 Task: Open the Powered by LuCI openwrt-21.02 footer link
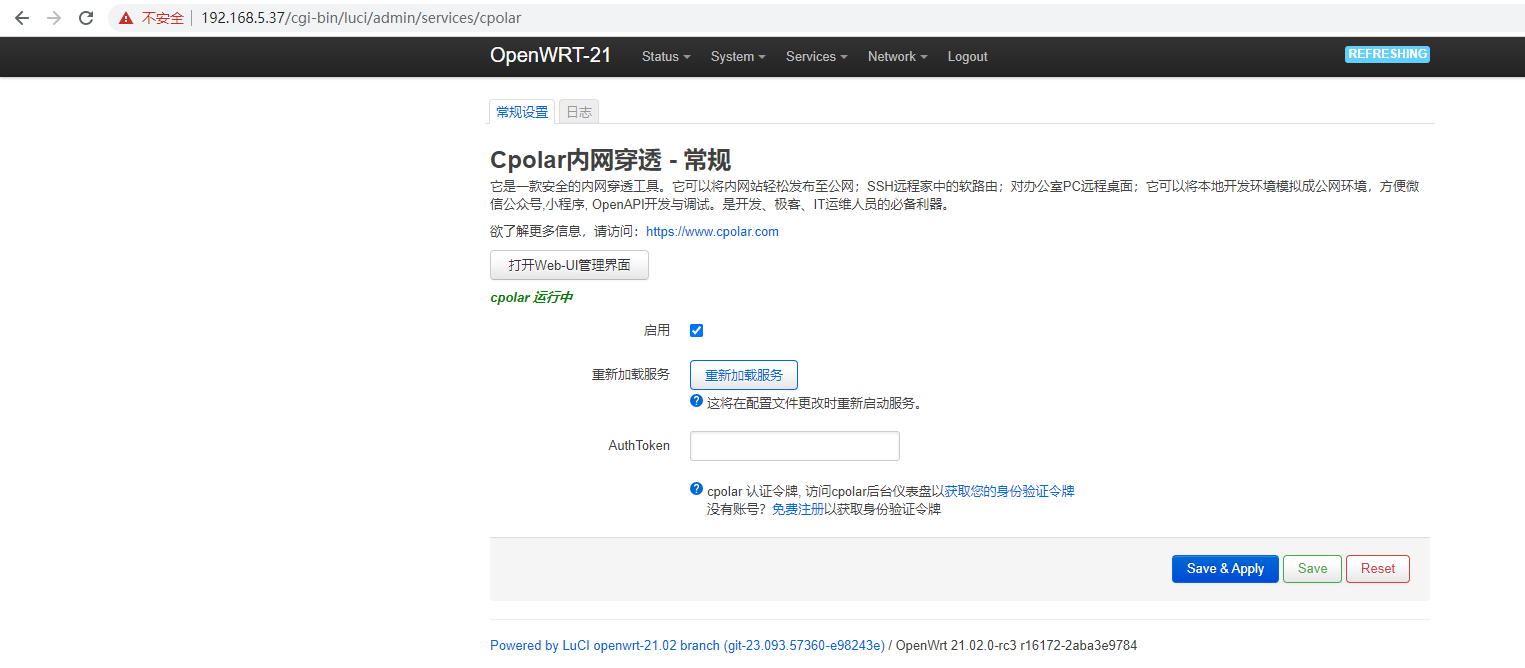coord(687,646)
